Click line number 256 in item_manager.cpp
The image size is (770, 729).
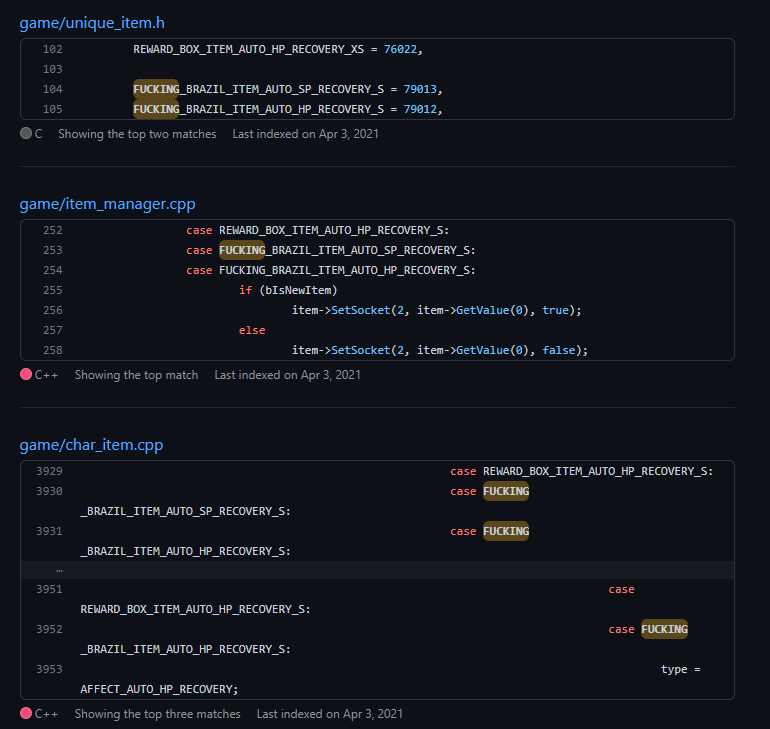(53, 310)
